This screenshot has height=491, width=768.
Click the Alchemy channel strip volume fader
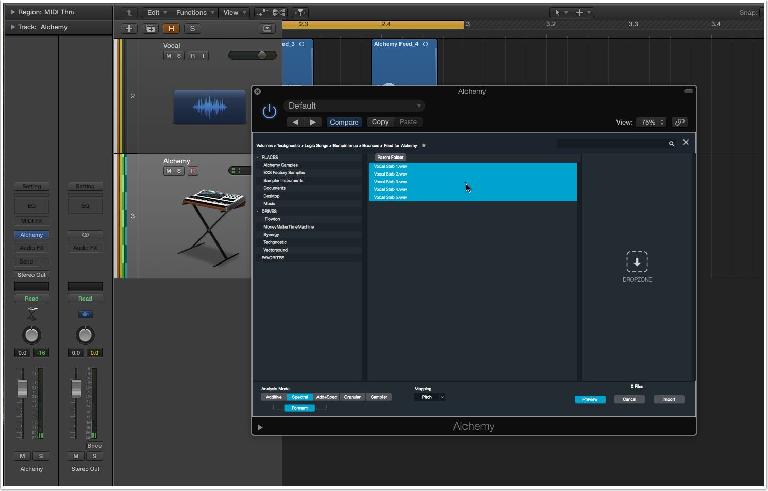coord(23,388)
